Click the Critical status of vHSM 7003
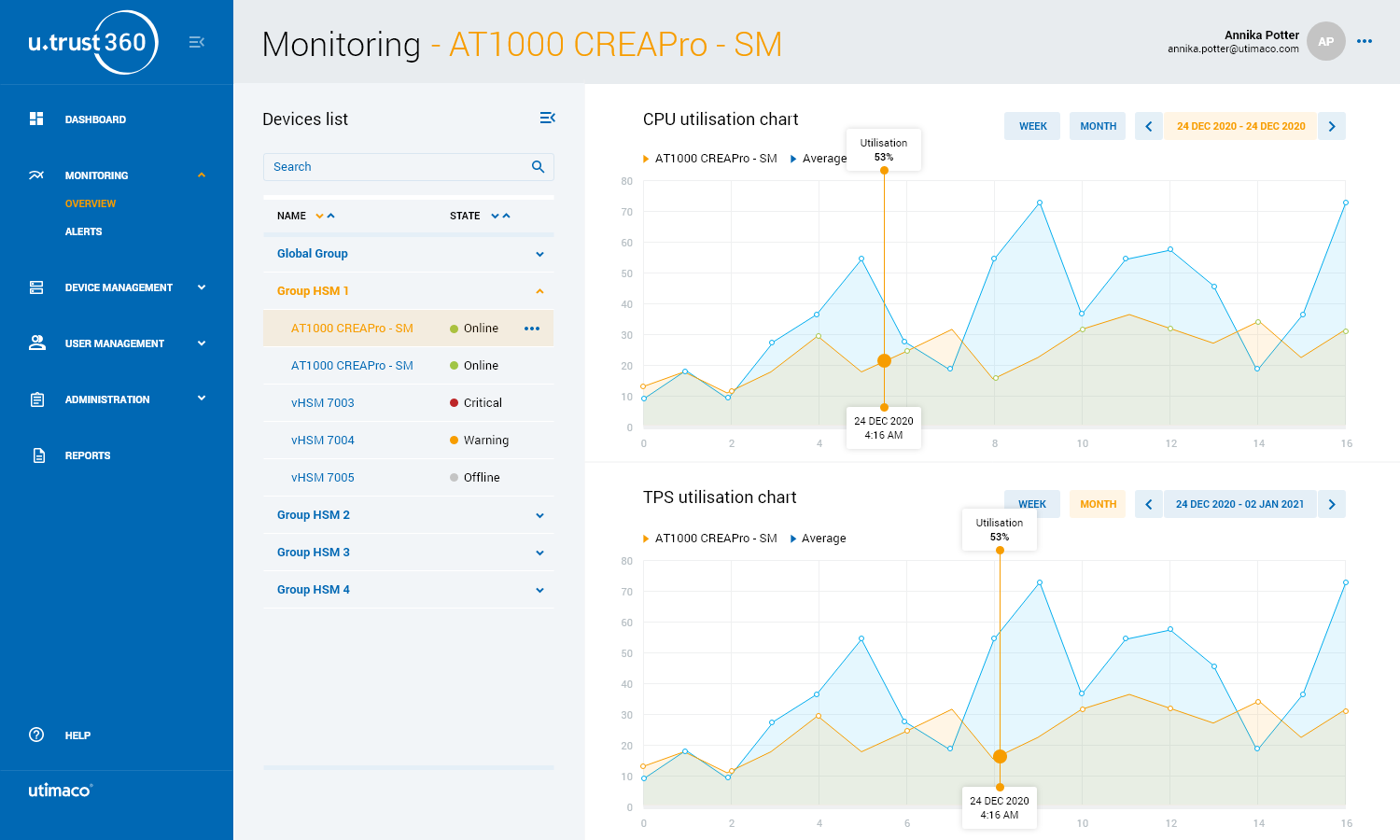Screen dimensions: 1400x840 pos(476,403)
